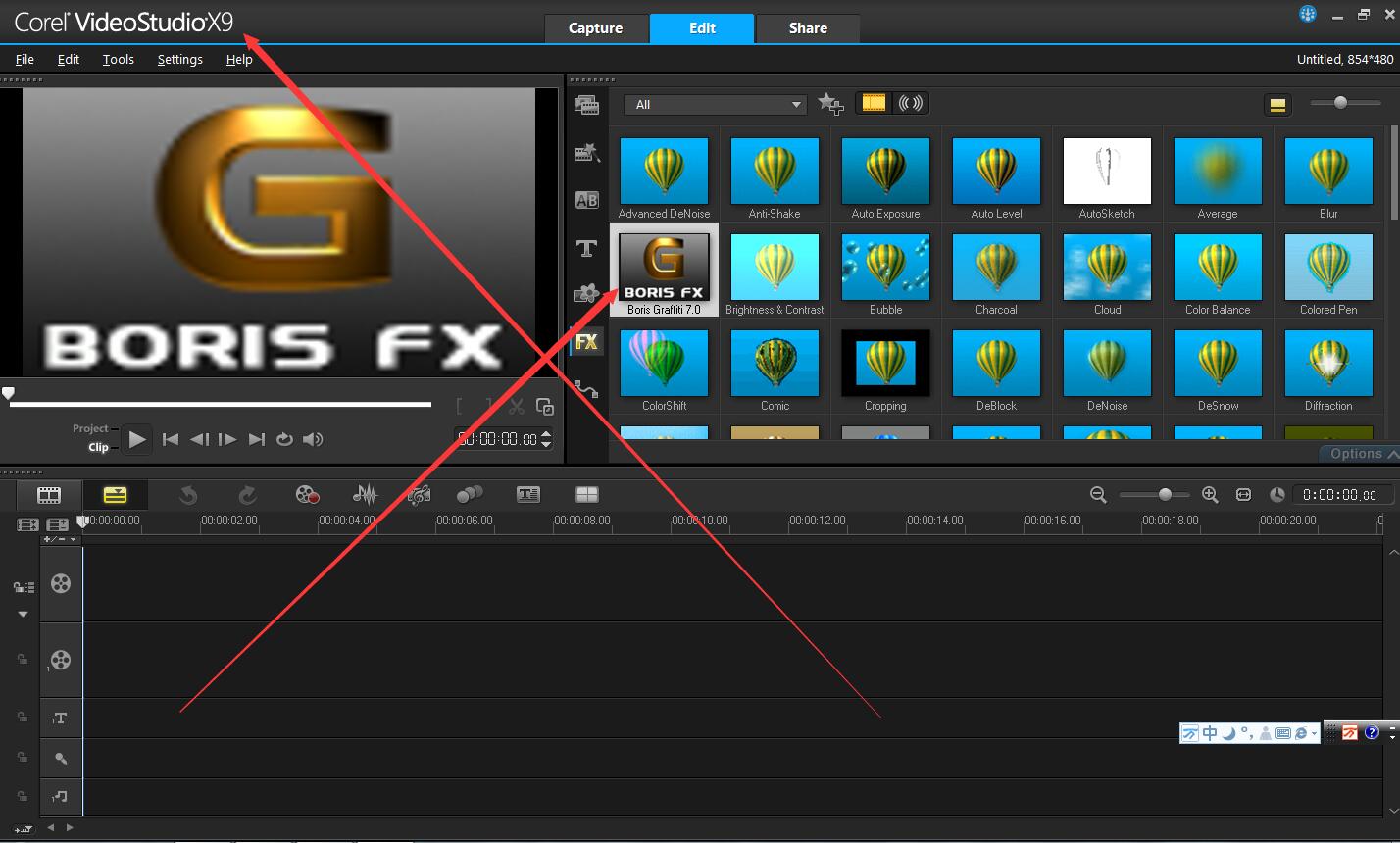Screen dimensions: 1400x843
Task: Open the Tools menu
Action: [x=119, y=59]
